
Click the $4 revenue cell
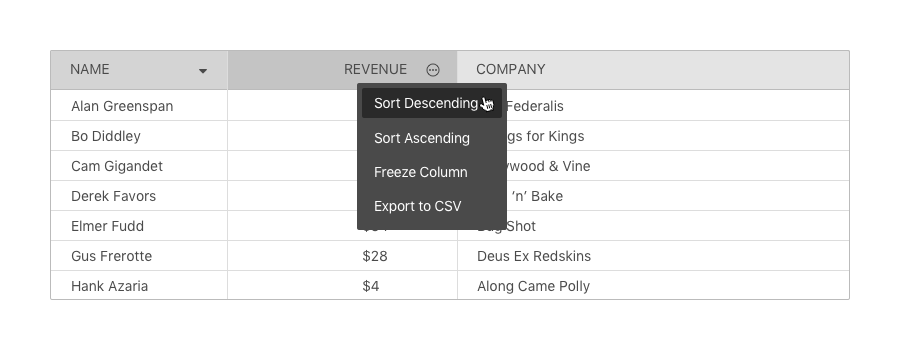(343, 285)
